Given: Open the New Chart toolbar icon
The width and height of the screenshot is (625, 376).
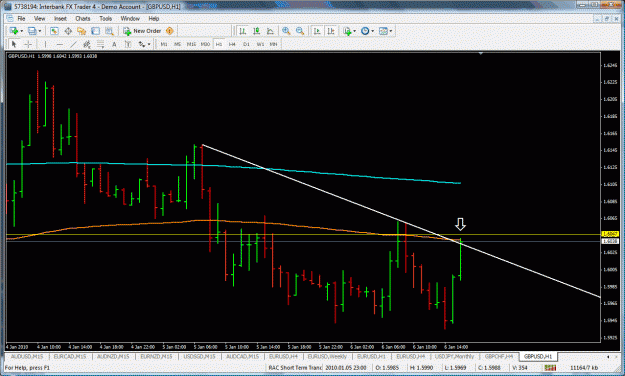Looking at the screenshot, I should point(13,31).
